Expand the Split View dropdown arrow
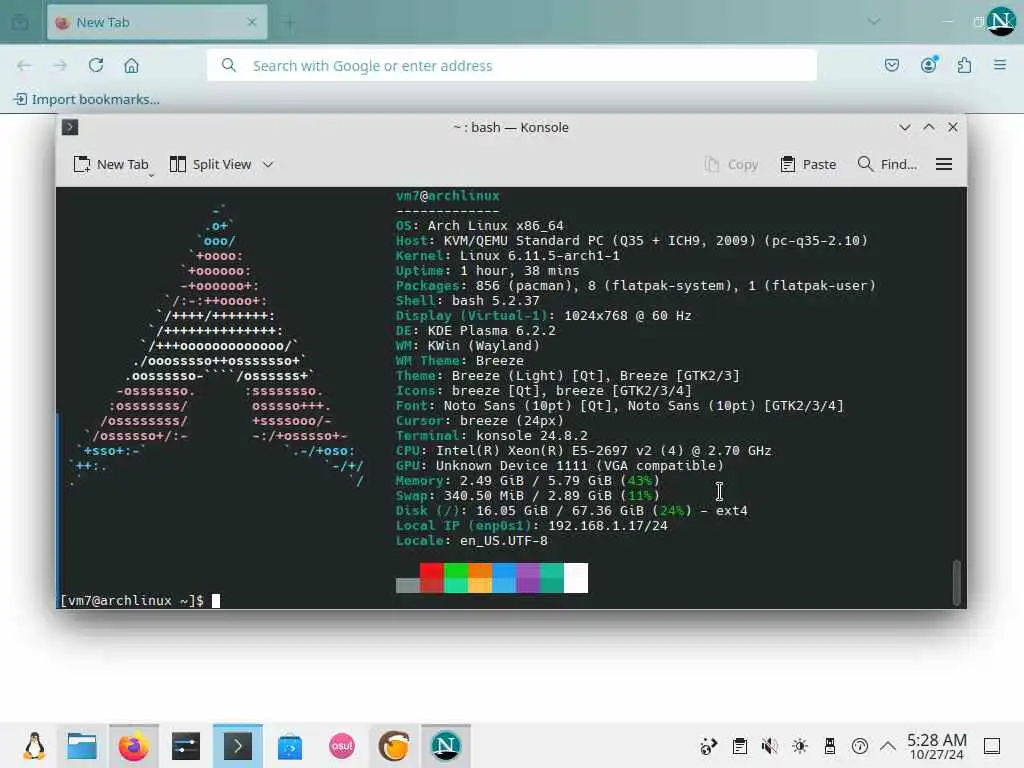Image resolution: width=1024 pixels, height=768 pixels. [268, 165]
